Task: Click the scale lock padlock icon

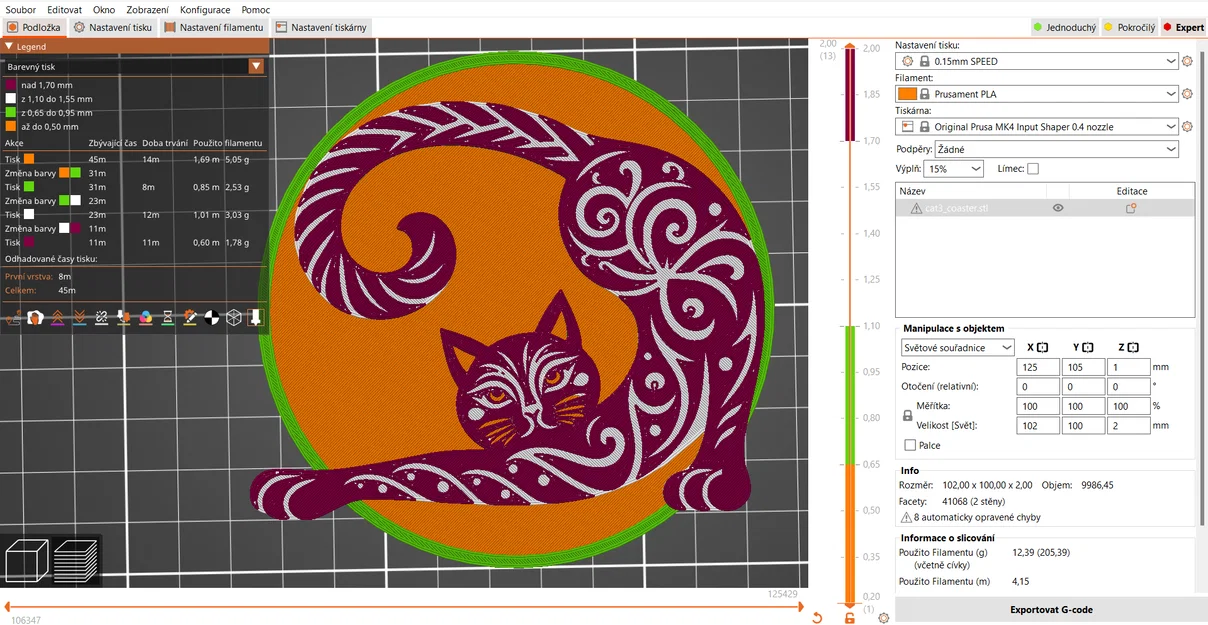Action: 908,415
